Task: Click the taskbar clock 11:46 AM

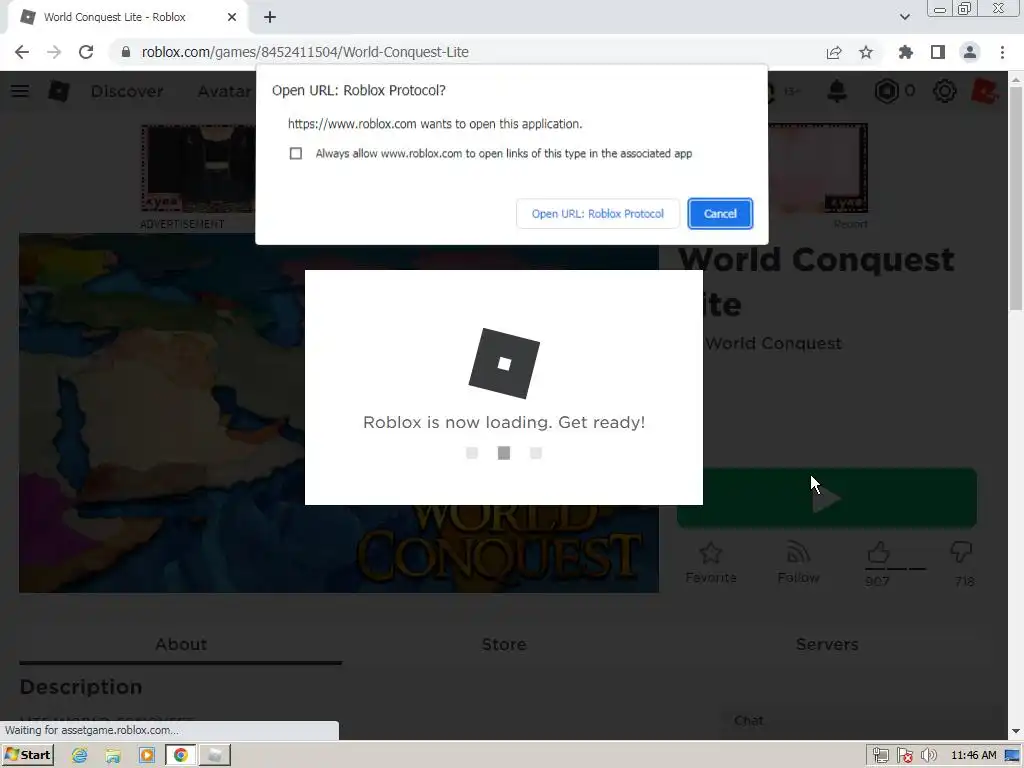Action: pos(974,756)
